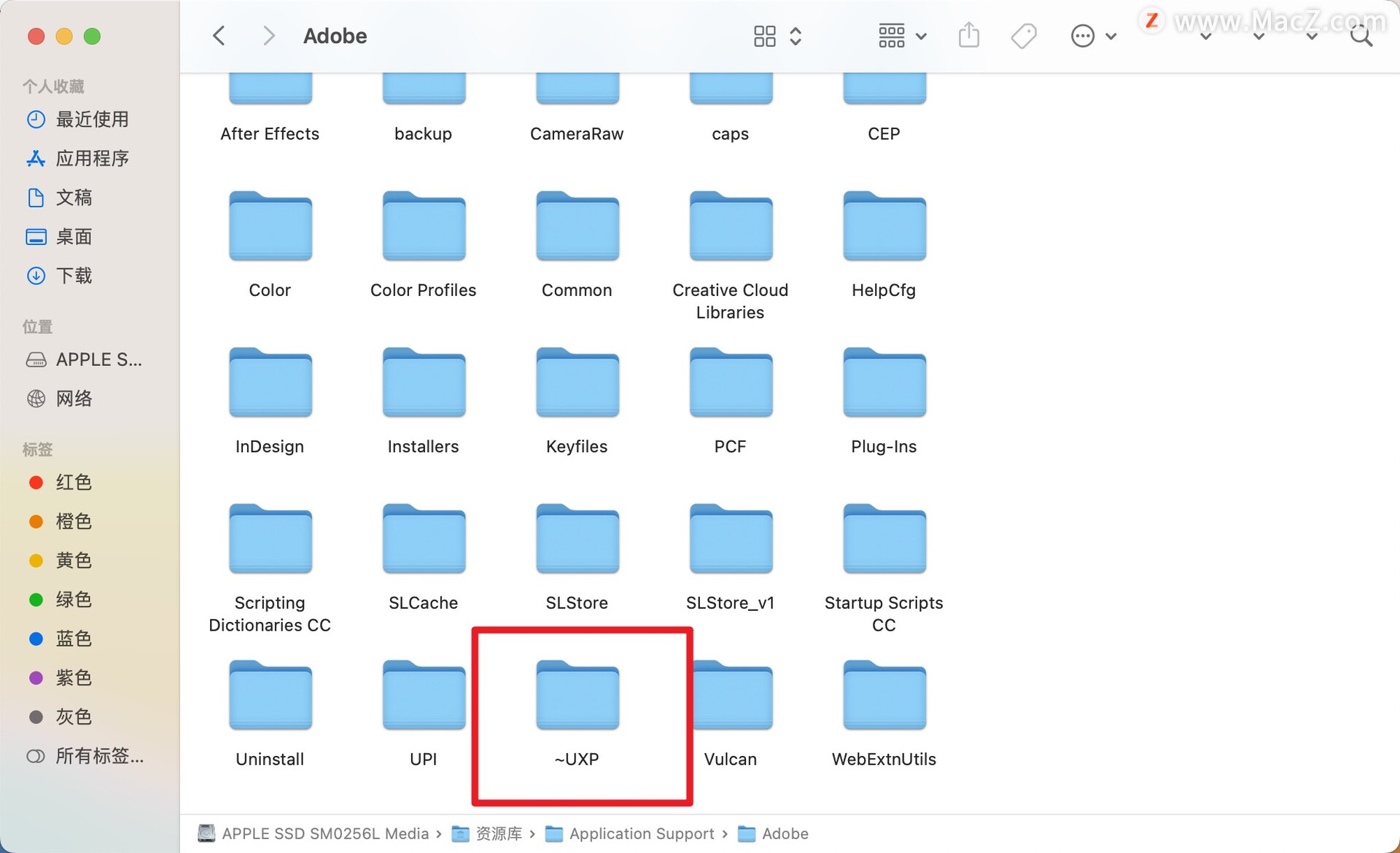This screenshot has height=853, width=1400.
Task: Go forward with the right chevron button
Action: [268, 36]
